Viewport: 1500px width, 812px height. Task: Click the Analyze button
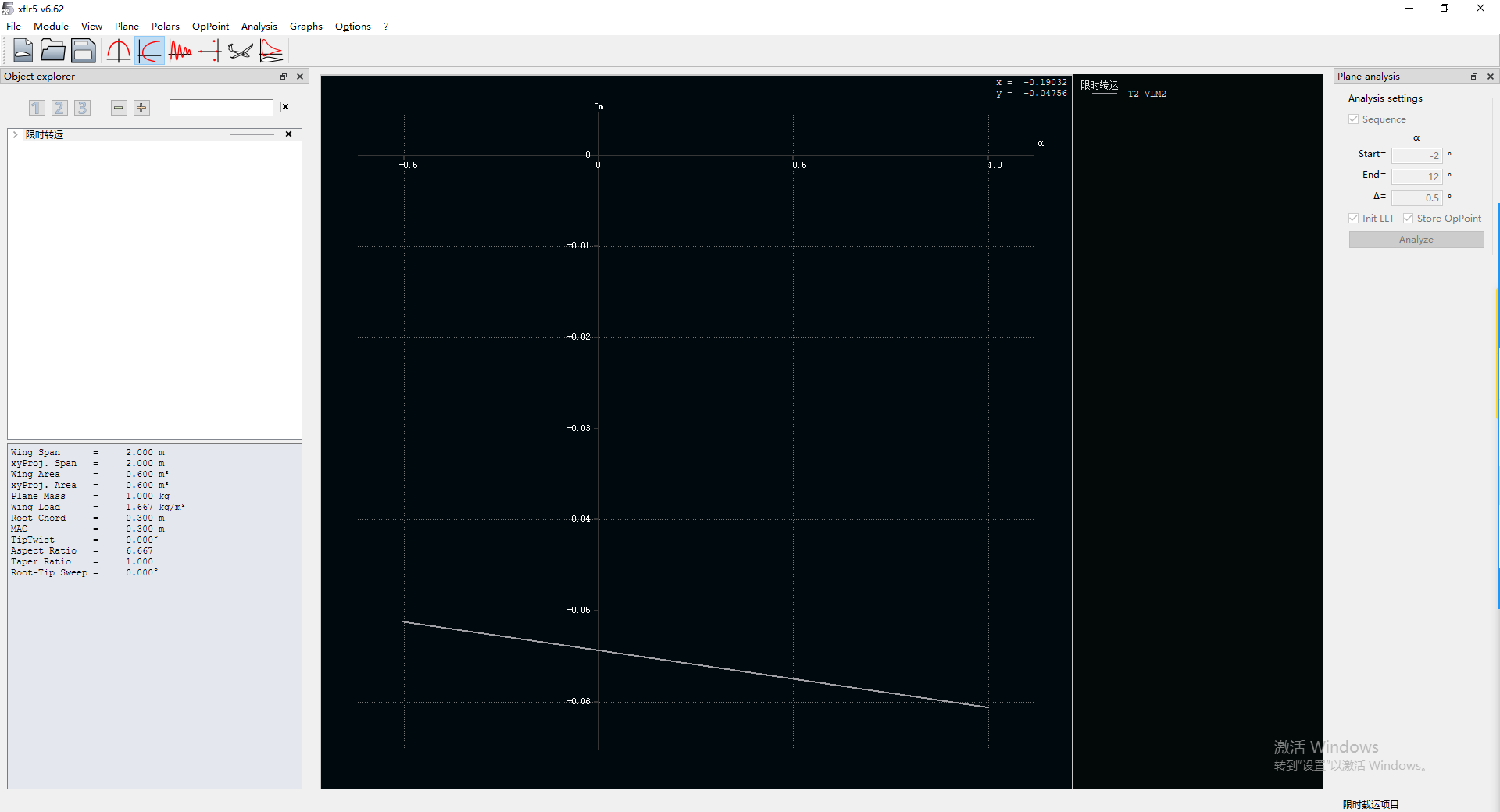coord(1416,240)
